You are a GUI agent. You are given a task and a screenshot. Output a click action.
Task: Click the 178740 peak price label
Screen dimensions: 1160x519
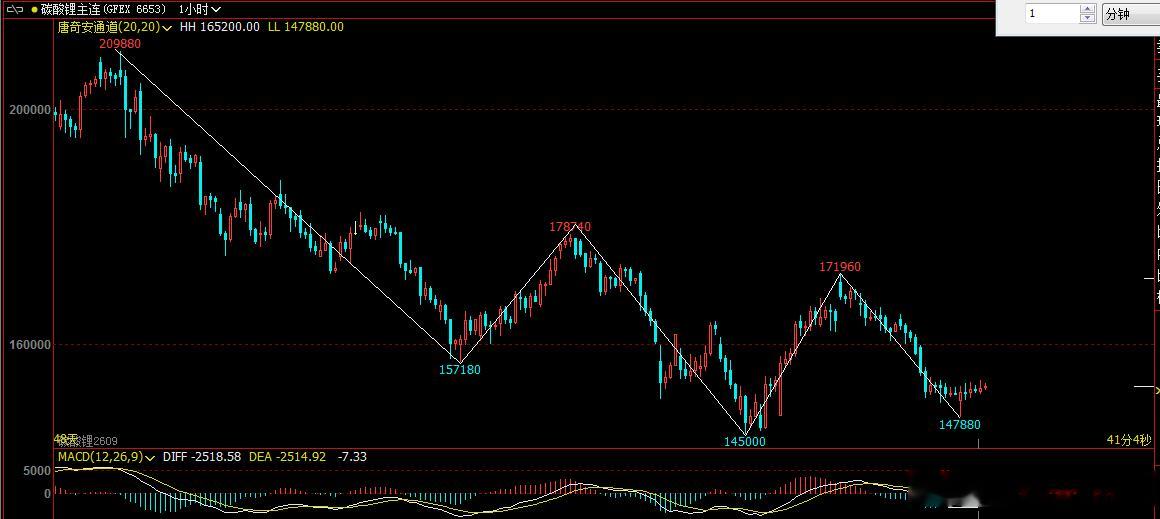click(x=570, y=226)
